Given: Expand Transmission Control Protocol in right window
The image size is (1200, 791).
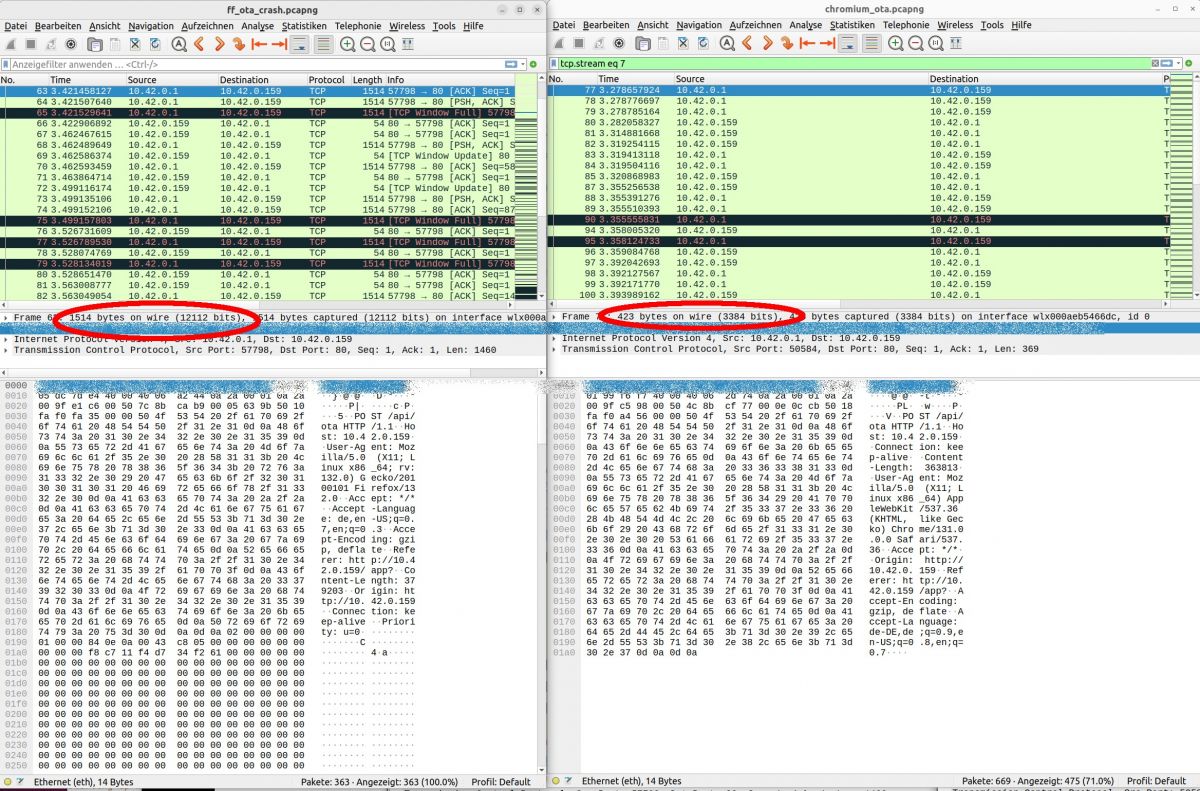Looking at the screenshot, I should [555, 349].
